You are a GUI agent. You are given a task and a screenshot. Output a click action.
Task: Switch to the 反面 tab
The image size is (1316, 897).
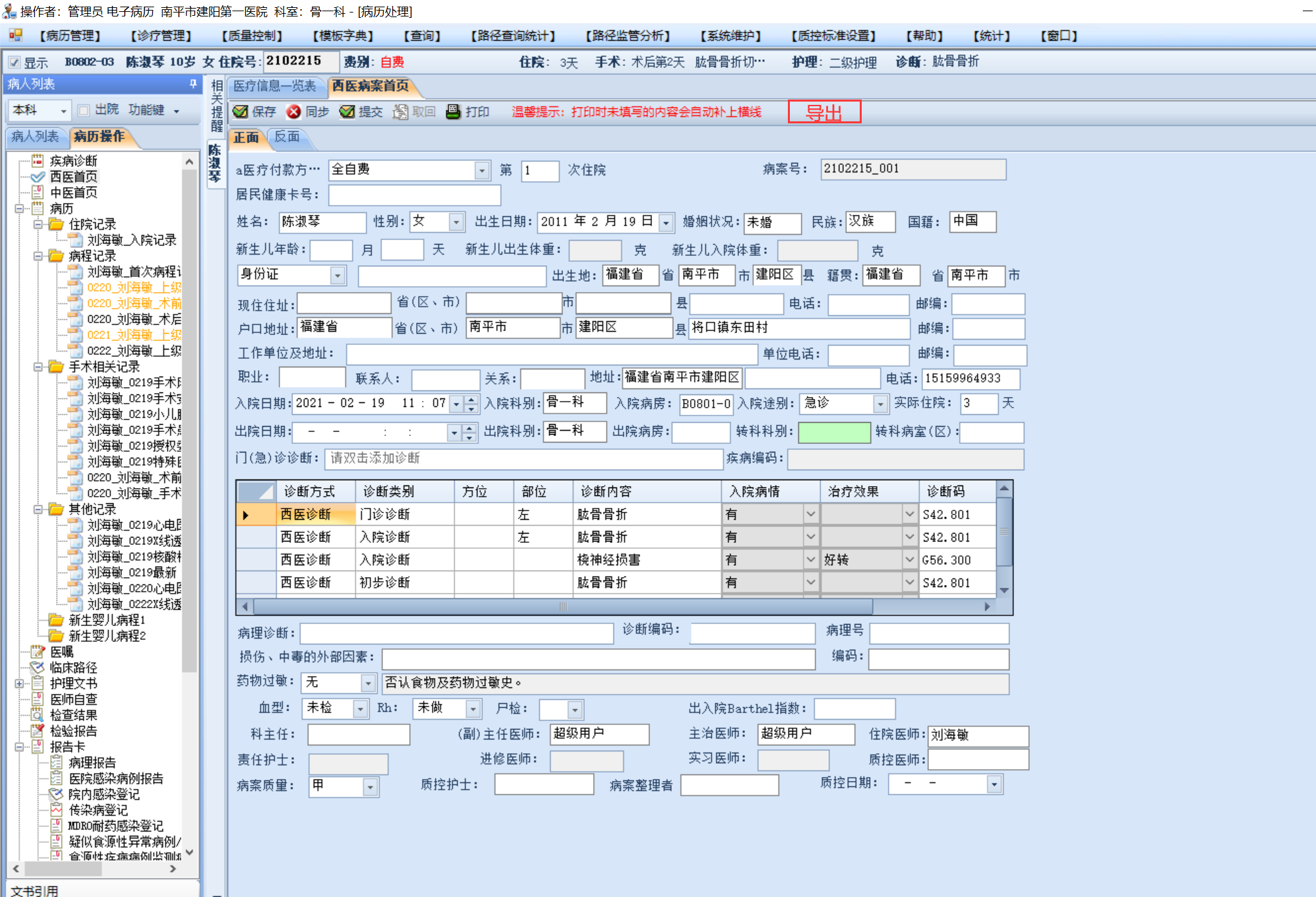[x=287, y=137]
